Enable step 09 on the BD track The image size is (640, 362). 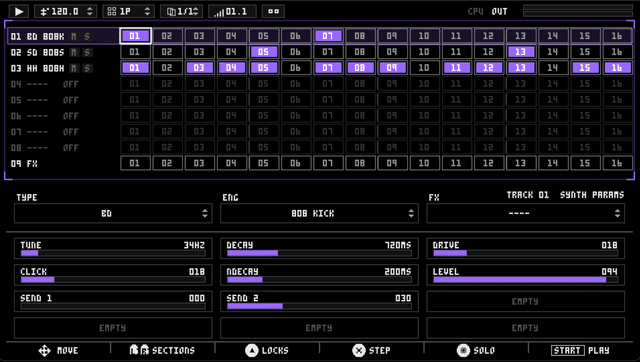click(392, 36)
